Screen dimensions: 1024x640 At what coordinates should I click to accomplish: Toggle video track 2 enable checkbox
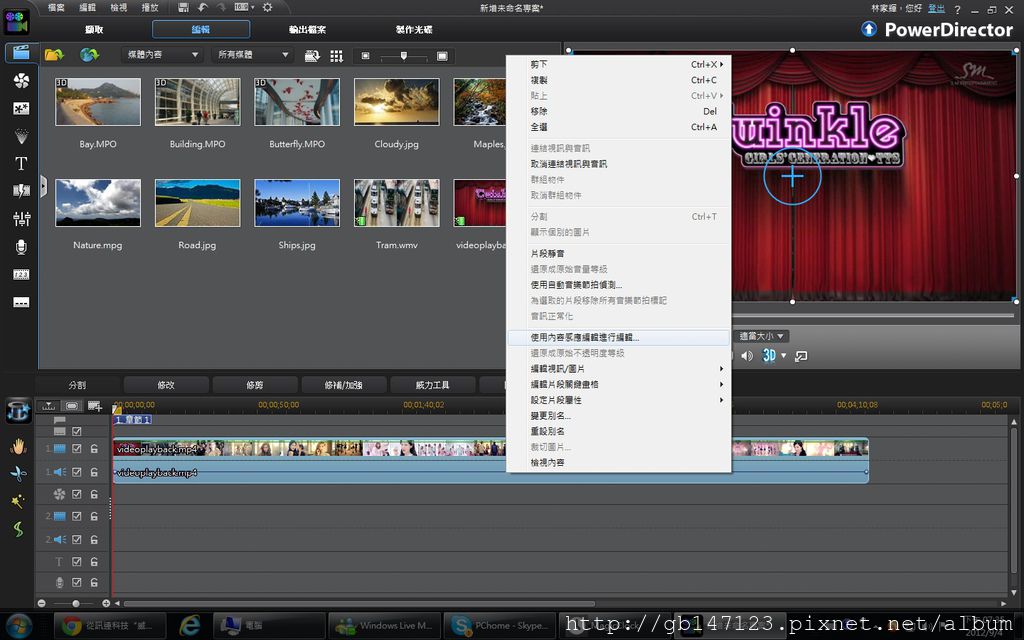pyautogui.click(x=76, y=516)
